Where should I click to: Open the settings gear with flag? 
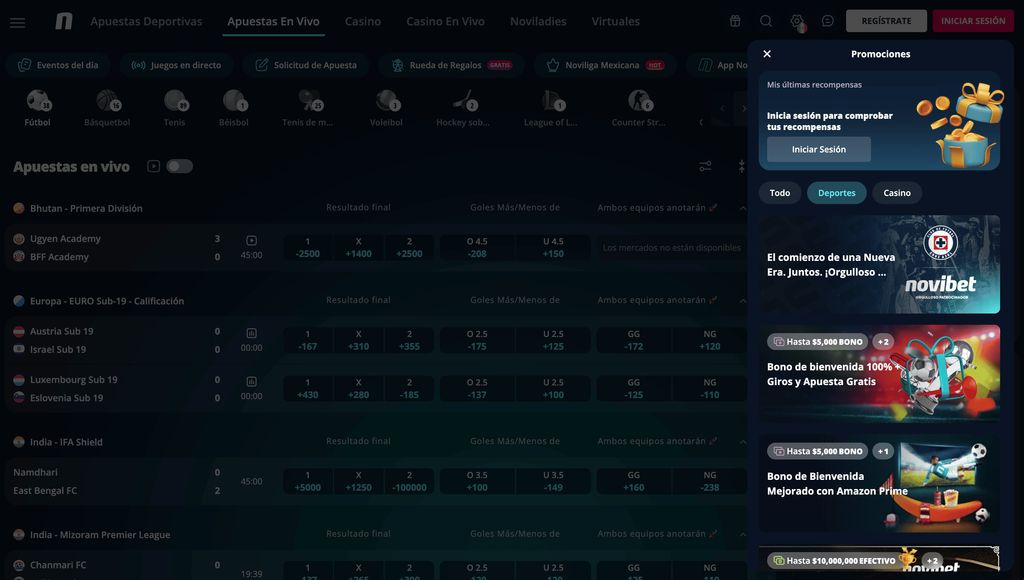pyautogui.click(x=797, y=22)
